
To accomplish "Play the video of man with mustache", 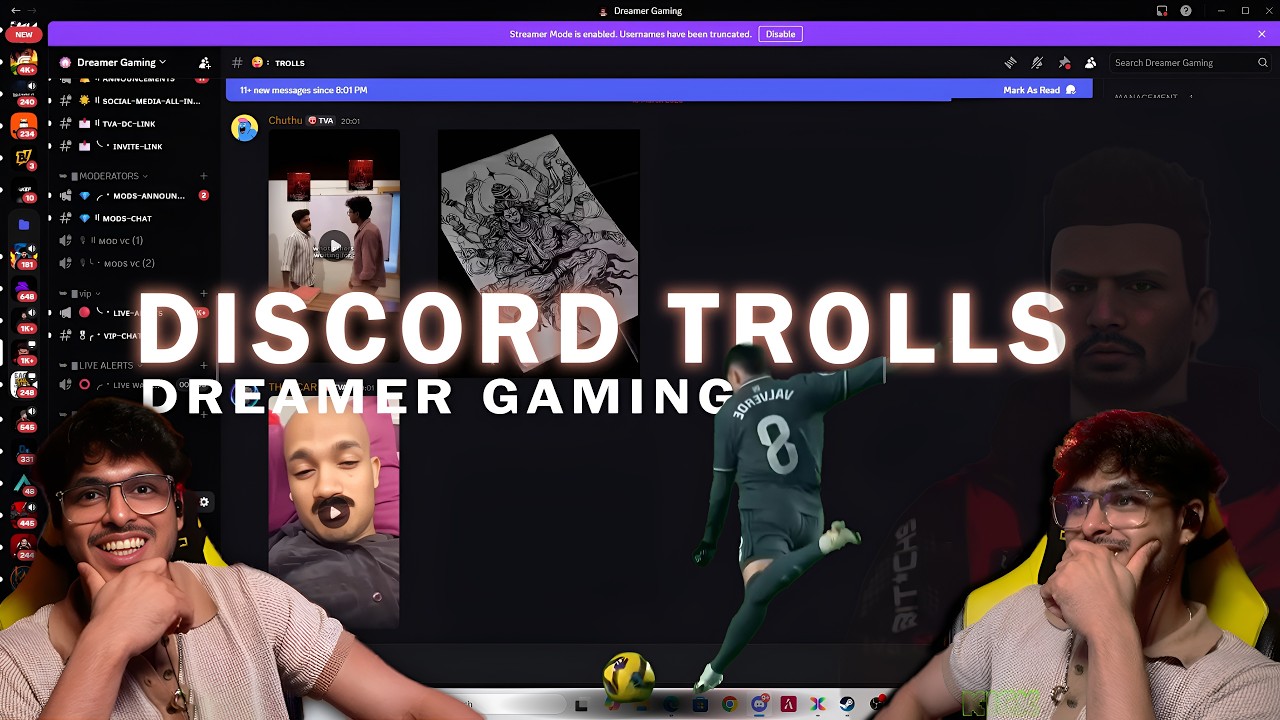I will coord(334,513).
